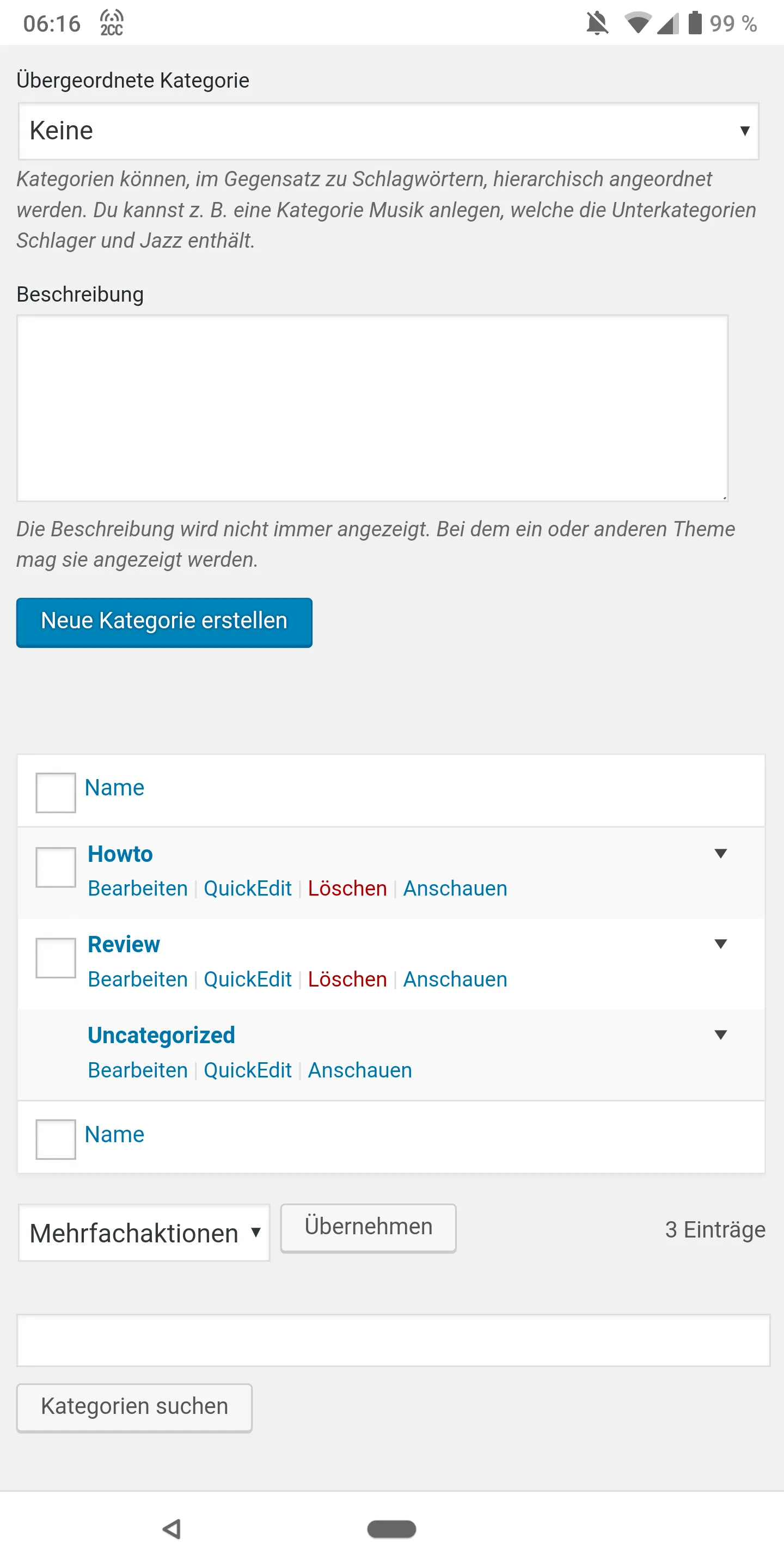Viewport: 784px width, 1568px height.
Task: Focus the Beschreibung text area
Action: (x=372, y=408)
